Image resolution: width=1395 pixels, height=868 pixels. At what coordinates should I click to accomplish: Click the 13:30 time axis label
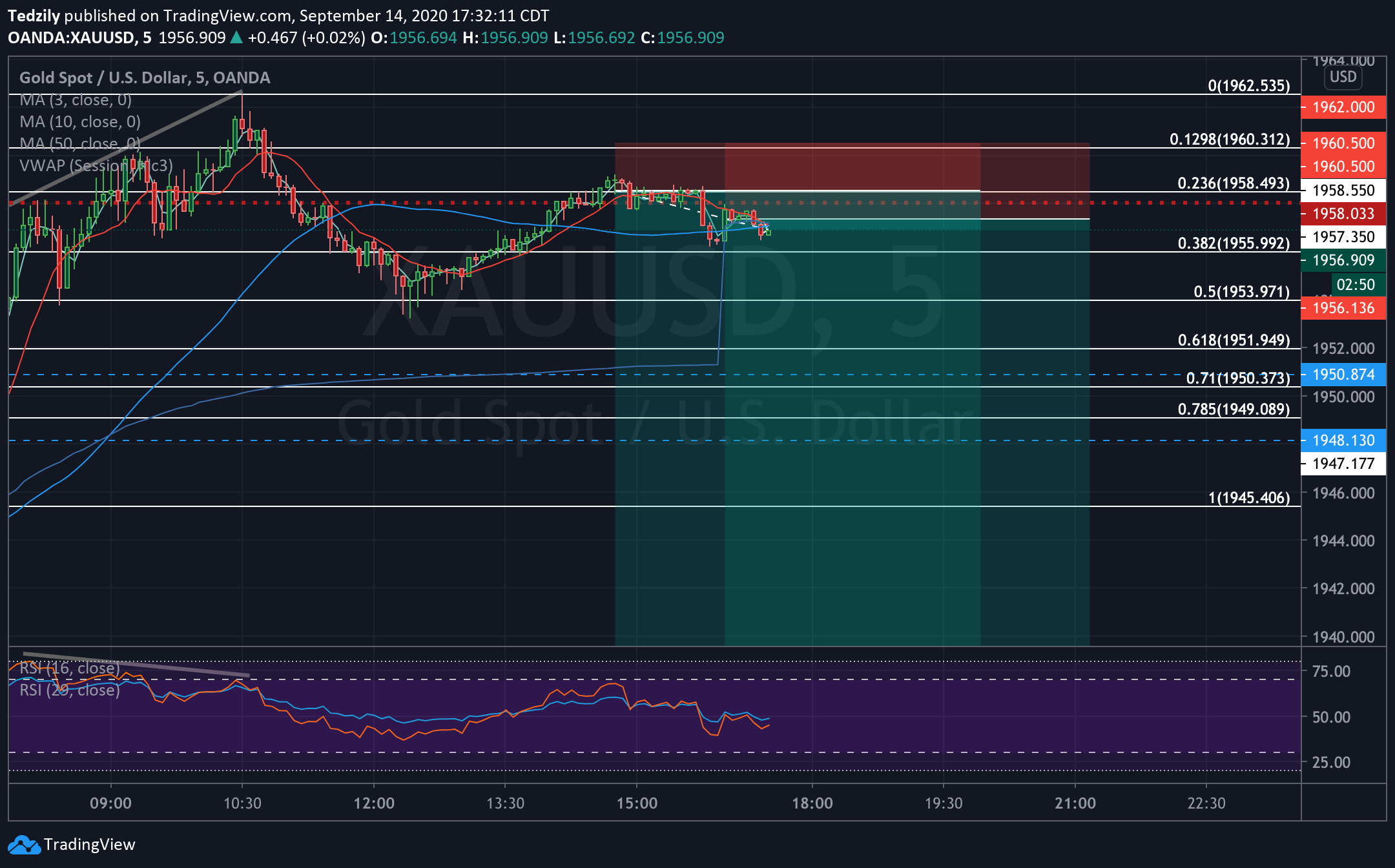coord(505,803)
